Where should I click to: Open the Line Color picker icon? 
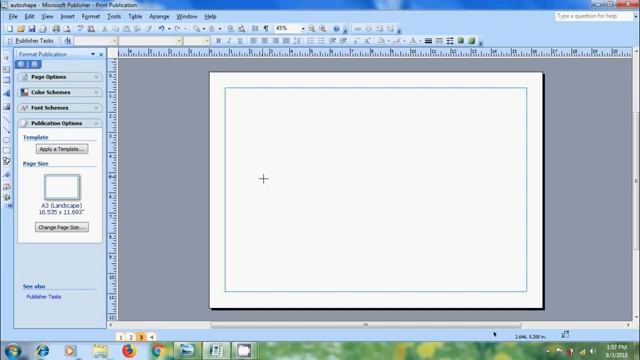[x=396, y=41]
